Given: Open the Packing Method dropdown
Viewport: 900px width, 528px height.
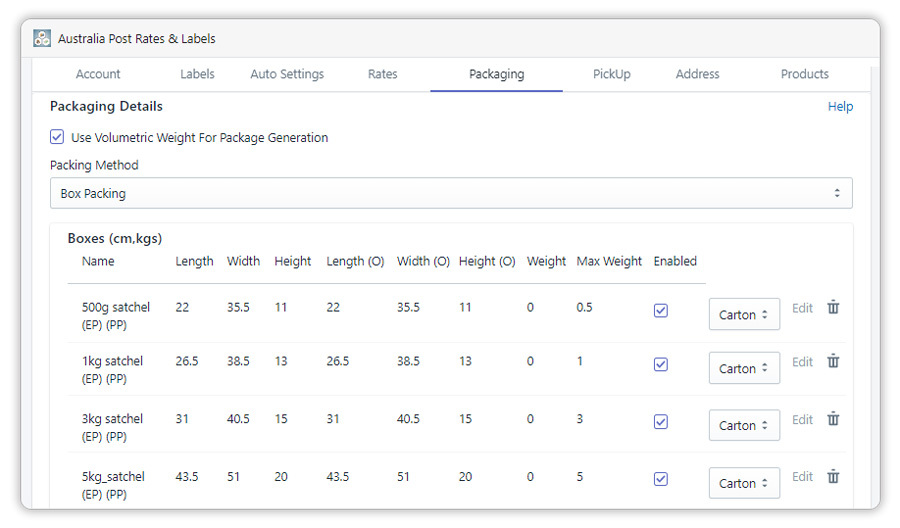Looking at the screenshot, I should pyautogui.click(x=451, y=193).
